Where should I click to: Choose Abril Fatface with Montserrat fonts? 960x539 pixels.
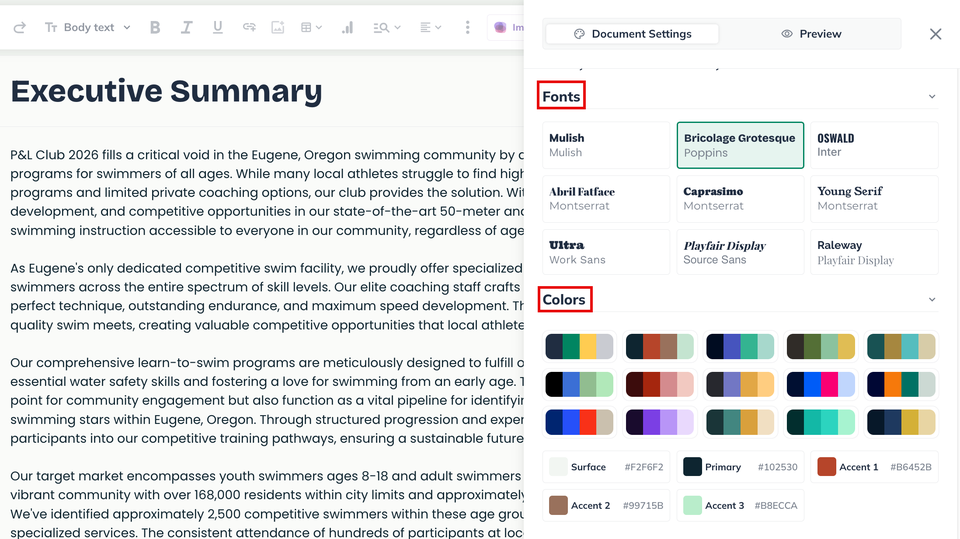[x=606, y=198]
